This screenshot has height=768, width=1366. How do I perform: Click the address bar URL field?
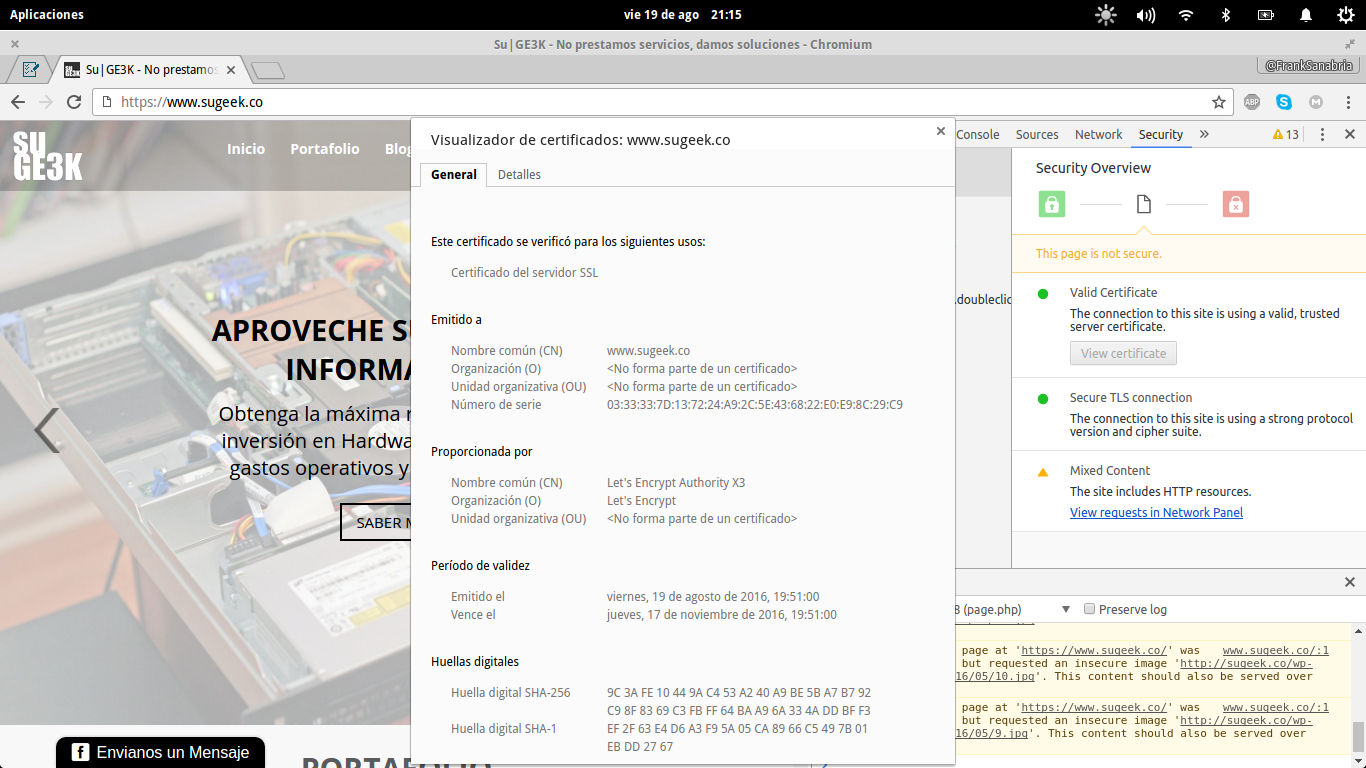coord(650,102)
